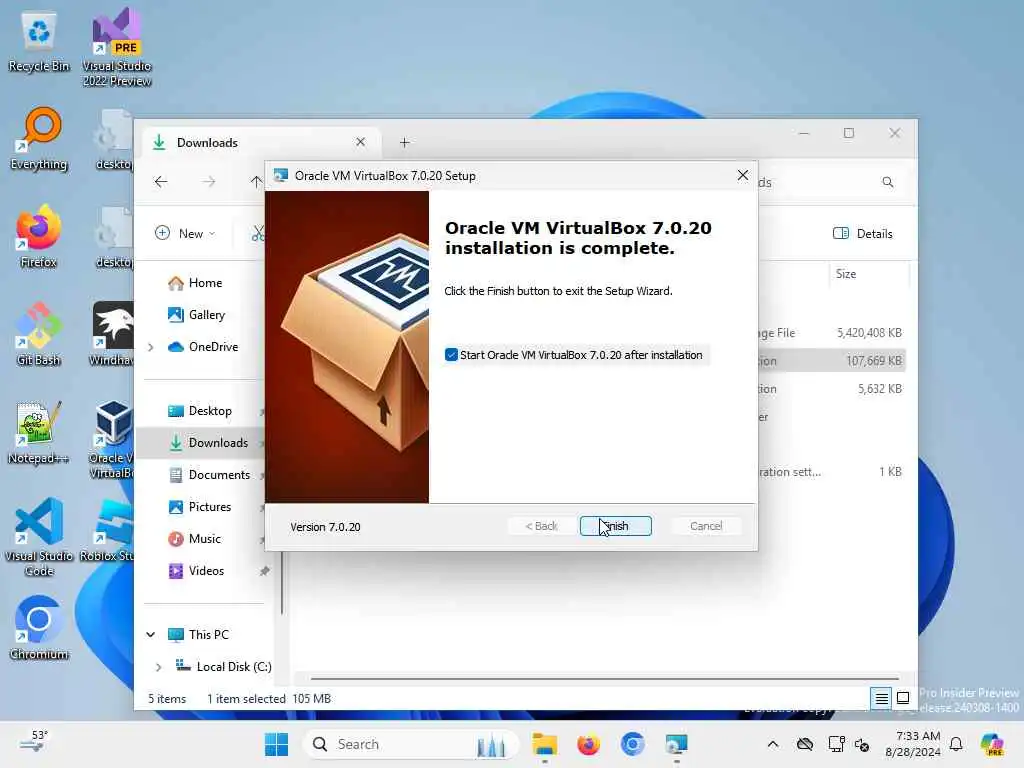Viewport: 1024px width, 768px height.
Task: Expand the OneDrive tree node
Action: 151,347
